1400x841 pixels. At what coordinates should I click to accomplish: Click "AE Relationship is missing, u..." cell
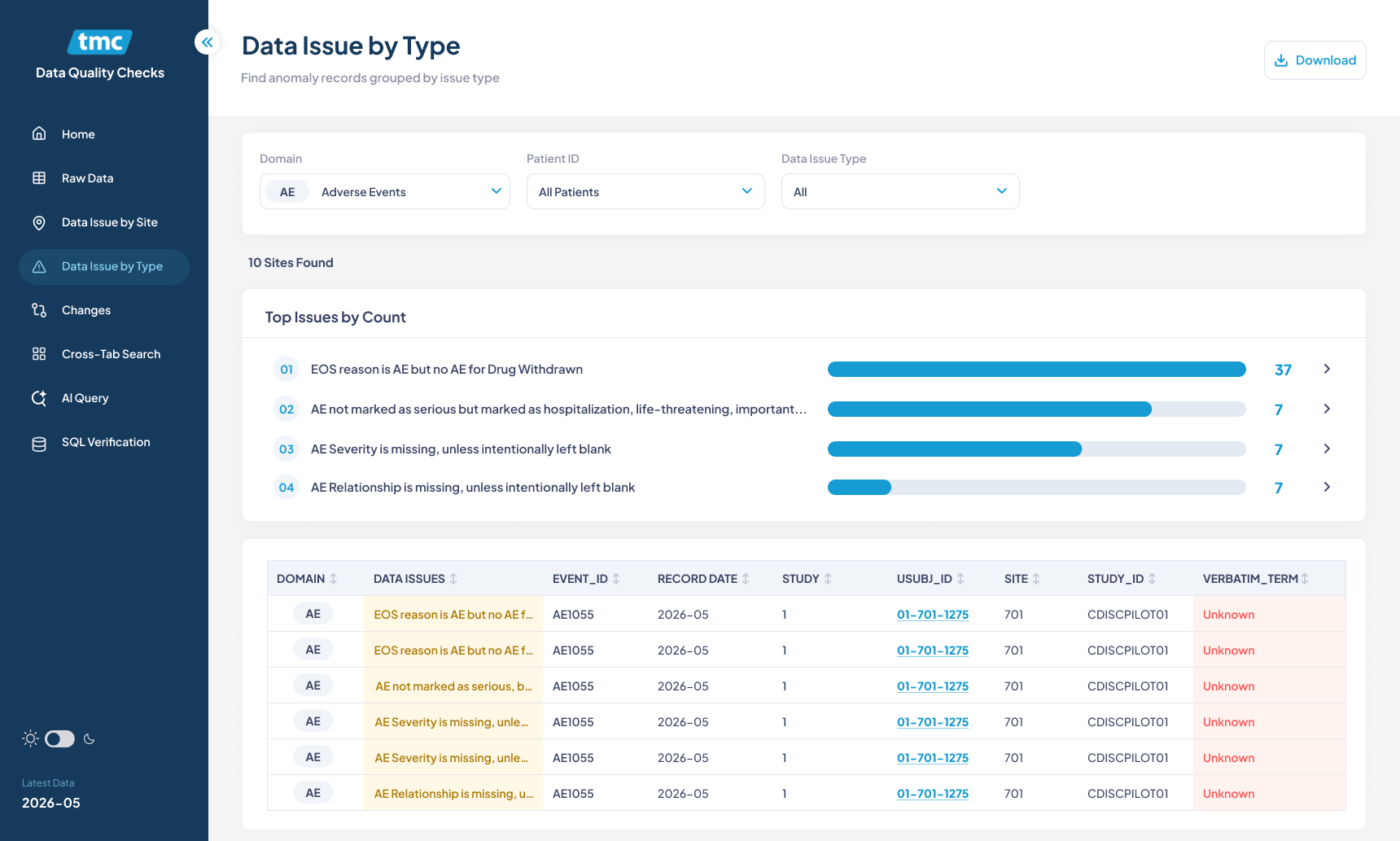coord(453,794)
